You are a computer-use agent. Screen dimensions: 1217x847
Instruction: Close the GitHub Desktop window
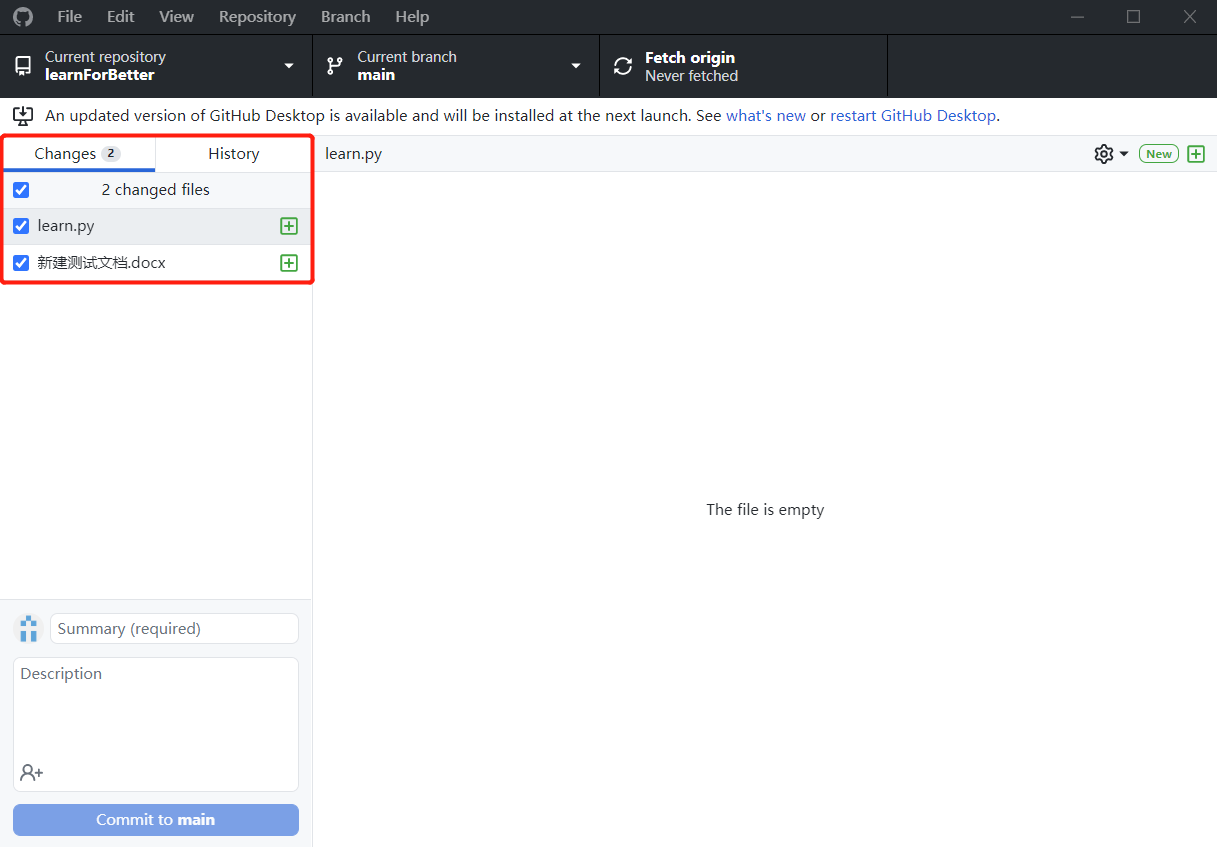tap(1189, 17)
